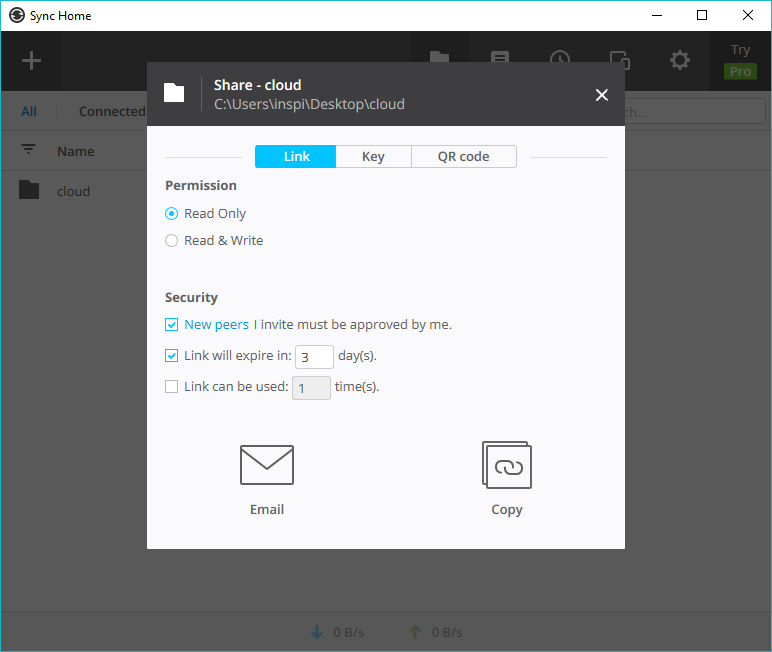Click the Copy label
Viewport: 772px width, 652px height.
pos(507,510)
